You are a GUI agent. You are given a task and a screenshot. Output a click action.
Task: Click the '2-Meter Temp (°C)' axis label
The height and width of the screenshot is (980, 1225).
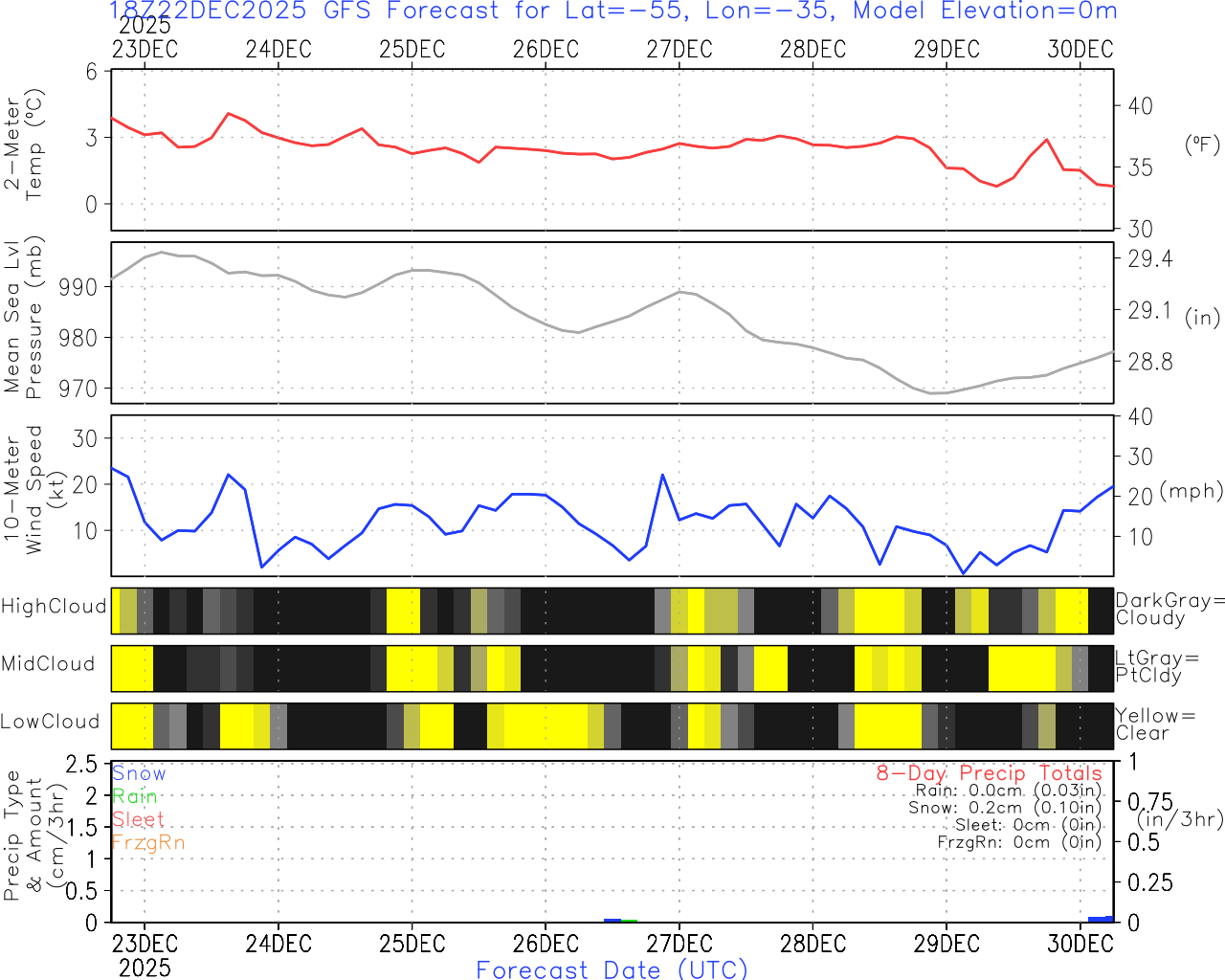24,145
